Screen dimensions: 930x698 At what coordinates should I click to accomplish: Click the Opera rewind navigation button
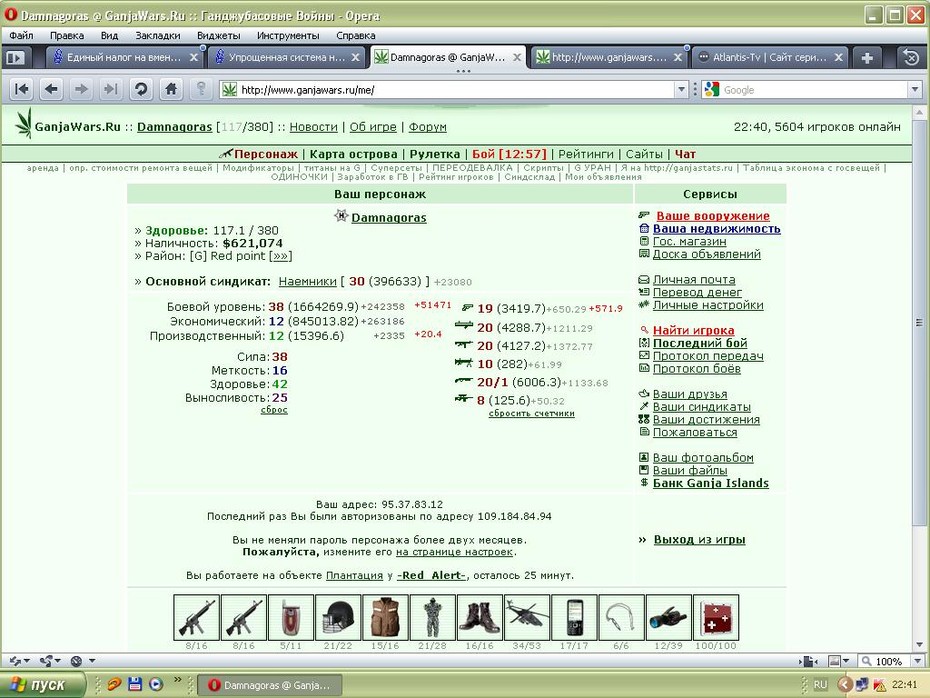tap(22, 90)
